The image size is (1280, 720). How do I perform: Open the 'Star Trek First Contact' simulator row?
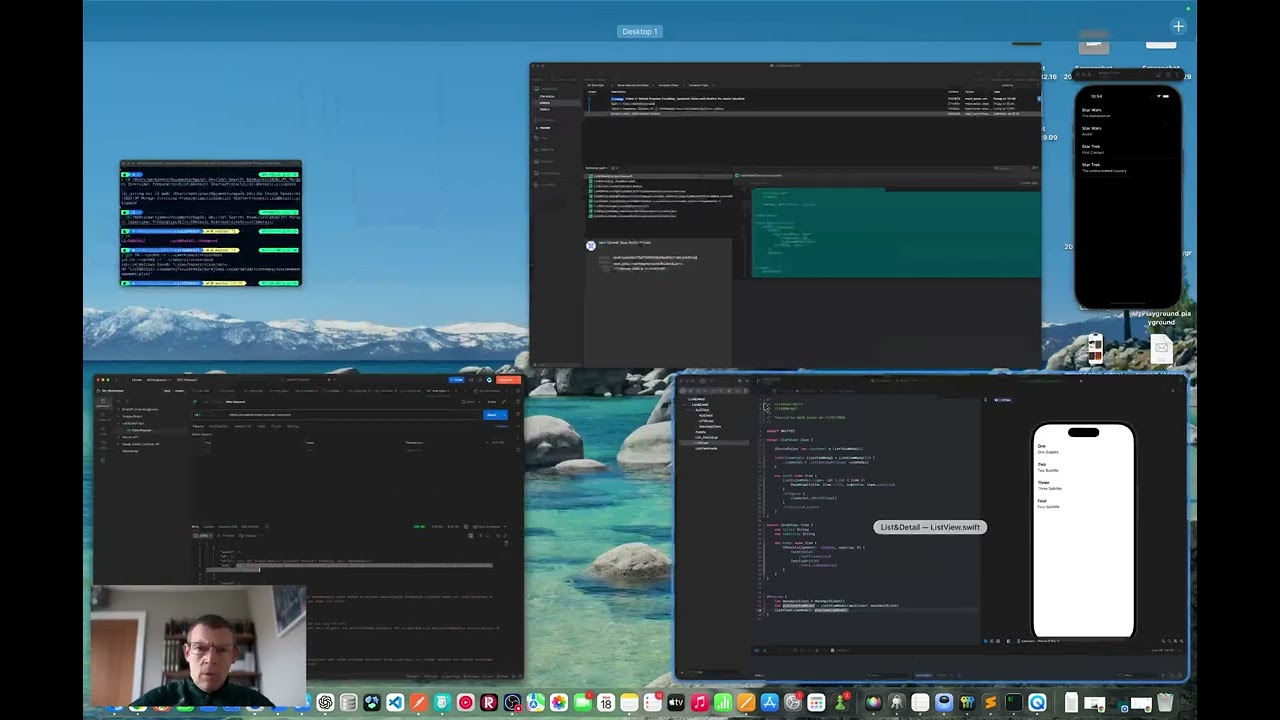point(1128,149)
